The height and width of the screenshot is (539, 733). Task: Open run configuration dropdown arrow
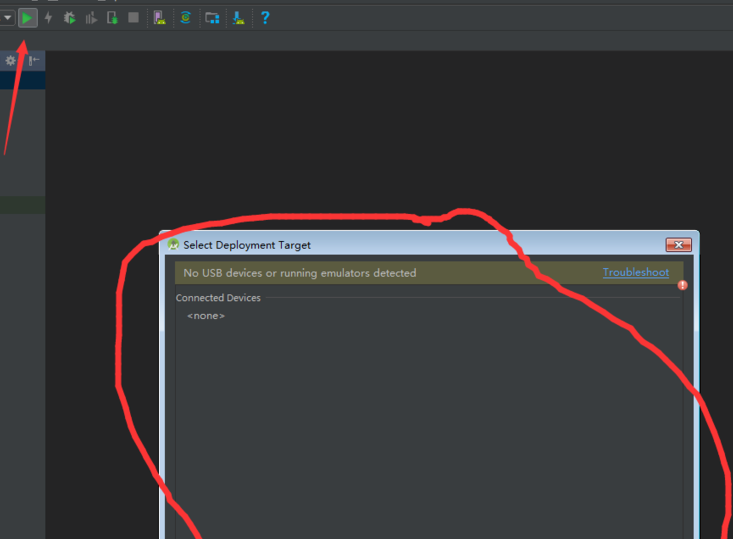pos(6,17)
